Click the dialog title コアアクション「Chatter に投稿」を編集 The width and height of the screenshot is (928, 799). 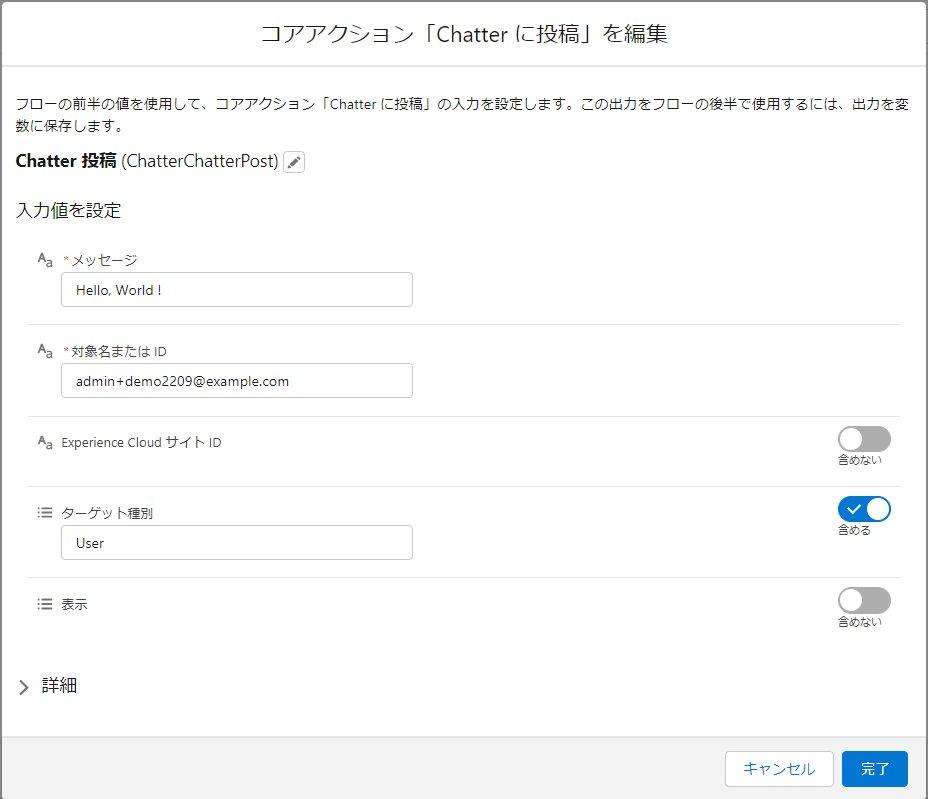(x=464, y=34)
